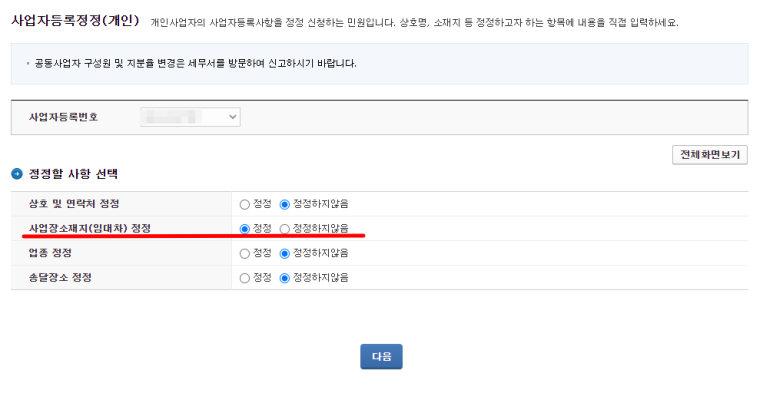773x403 pixels.
Task: Open the 사업자등록번호 dropdown
Action: (190, 117)
